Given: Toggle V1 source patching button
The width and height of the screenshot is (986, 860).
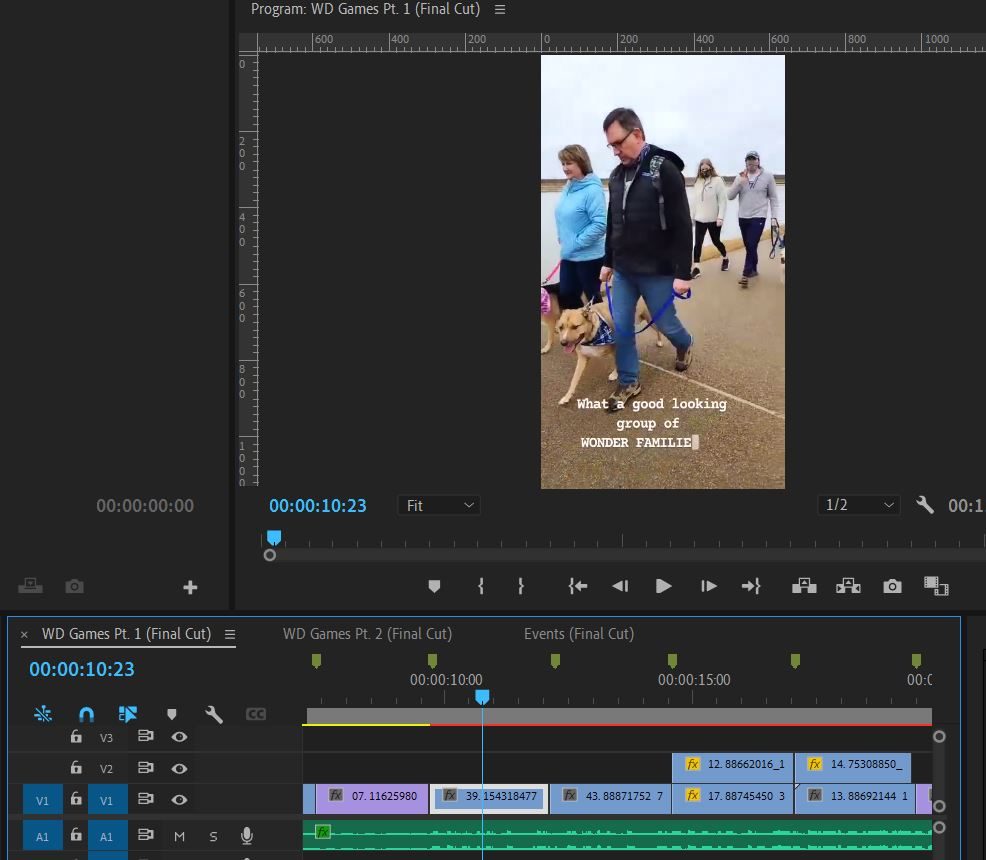Looking at the screenshot, I should pos(42,800).
